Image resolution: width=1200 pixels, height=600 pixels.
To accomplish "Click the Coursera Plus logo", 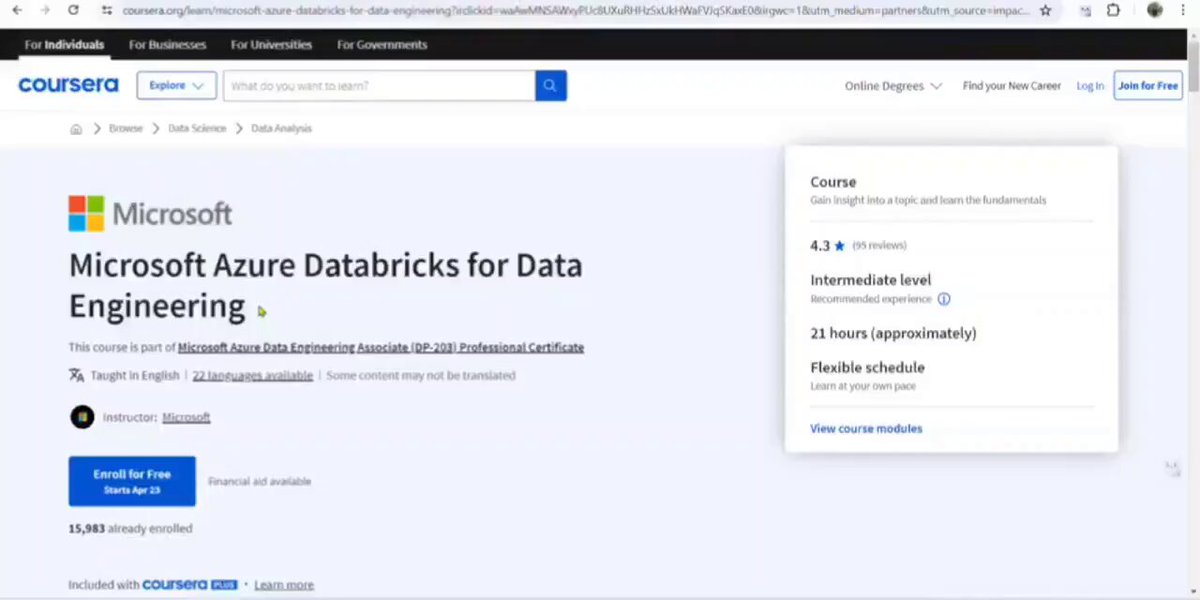I will (190, 585).
